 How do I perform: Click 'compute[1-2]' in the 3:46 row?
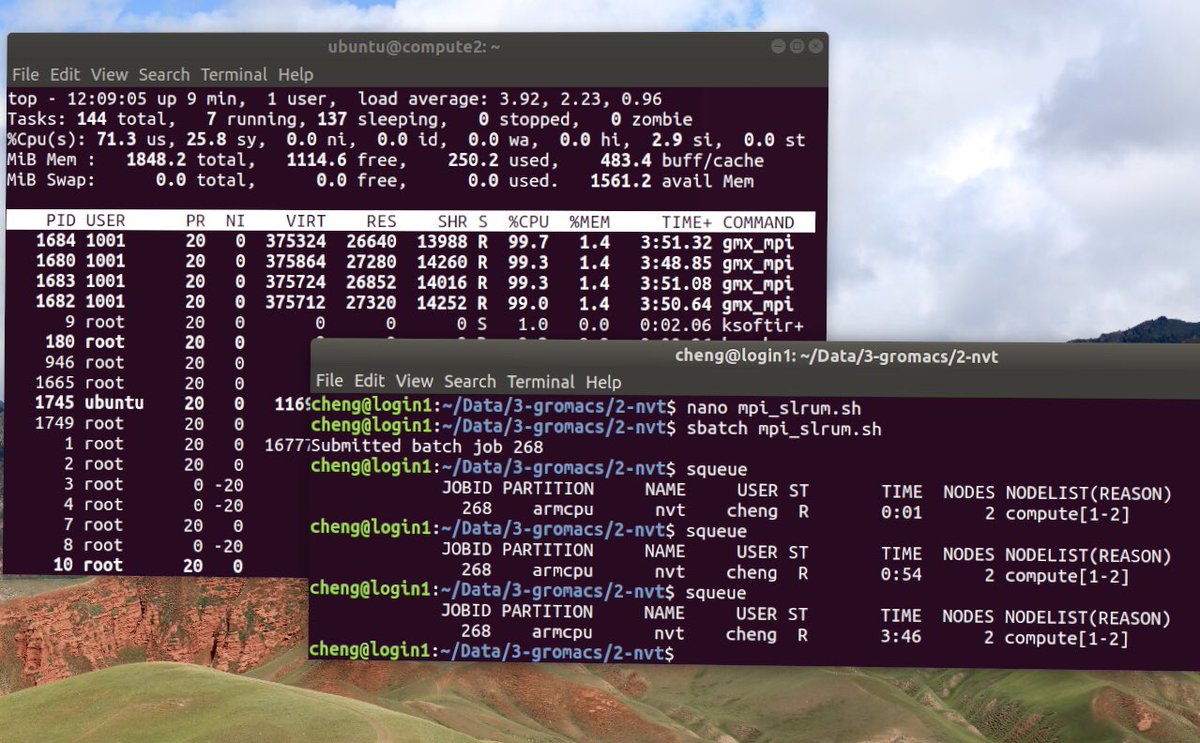(x=1066, y=638)
